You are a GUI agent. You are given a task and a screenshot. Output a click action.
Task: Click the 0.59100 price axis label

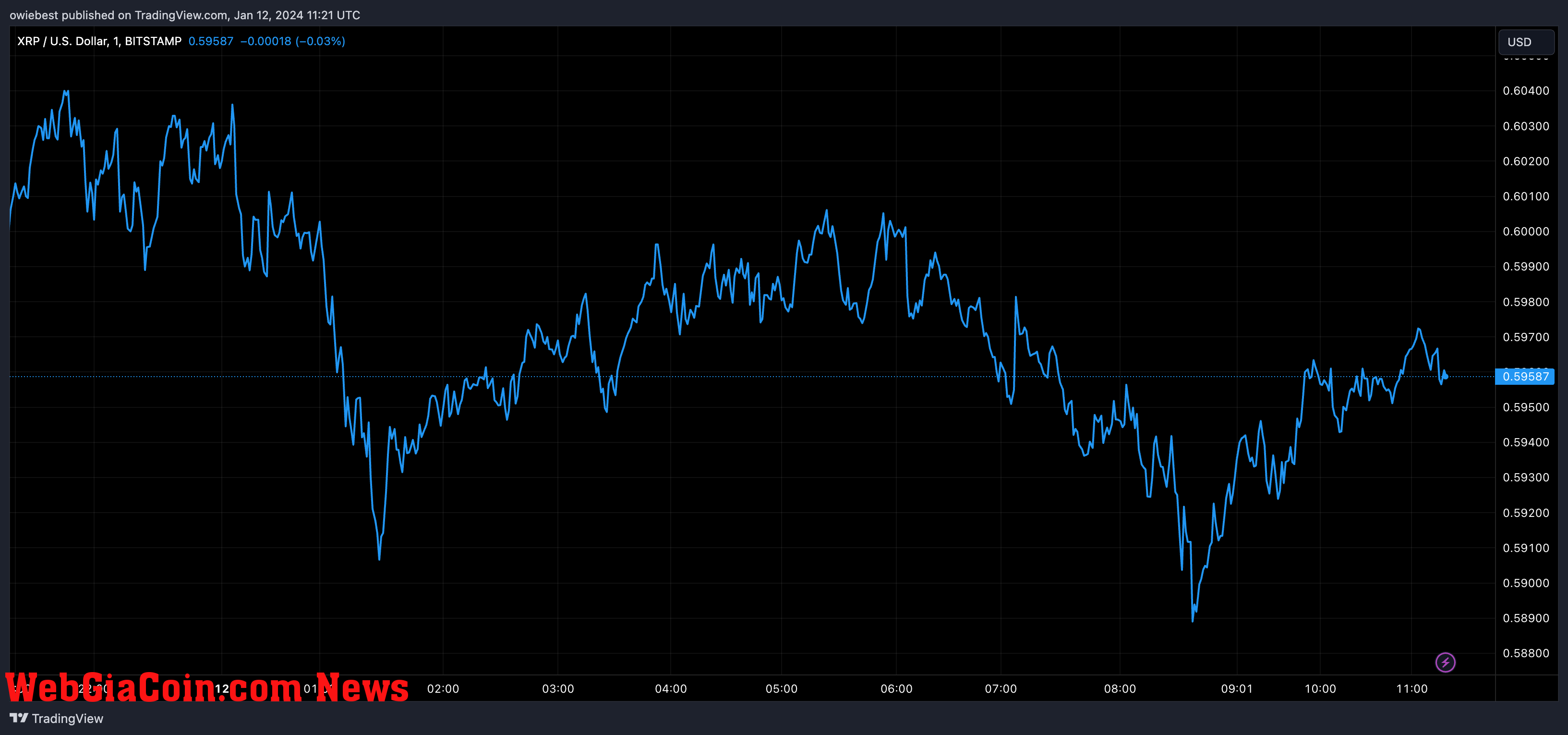coord(1526,548)
